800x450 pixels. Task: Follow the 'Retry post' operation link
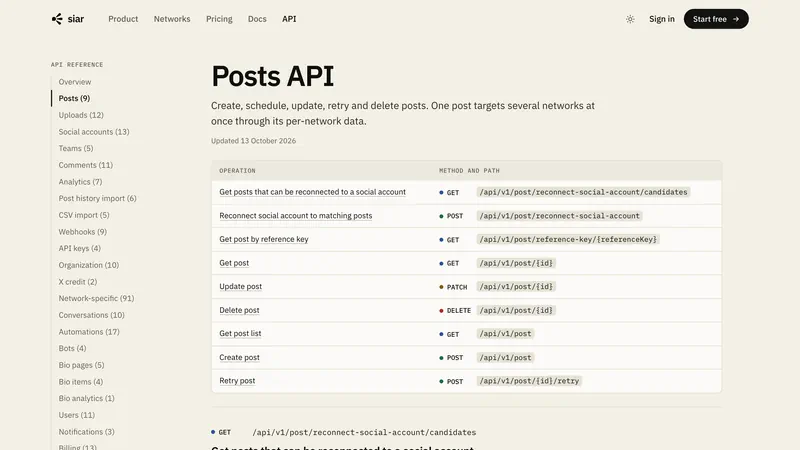tap(237, 381)
